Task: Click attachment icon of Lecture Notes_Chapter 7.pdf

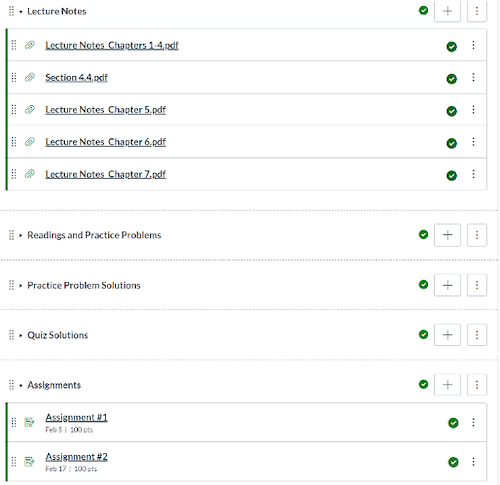Action: (x=30, y=174)
